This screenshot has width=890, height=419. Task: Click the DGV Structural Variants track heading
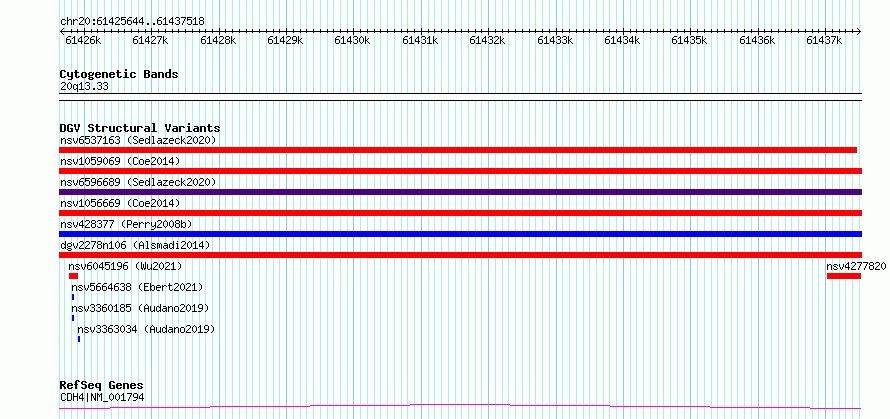[140, 128]
